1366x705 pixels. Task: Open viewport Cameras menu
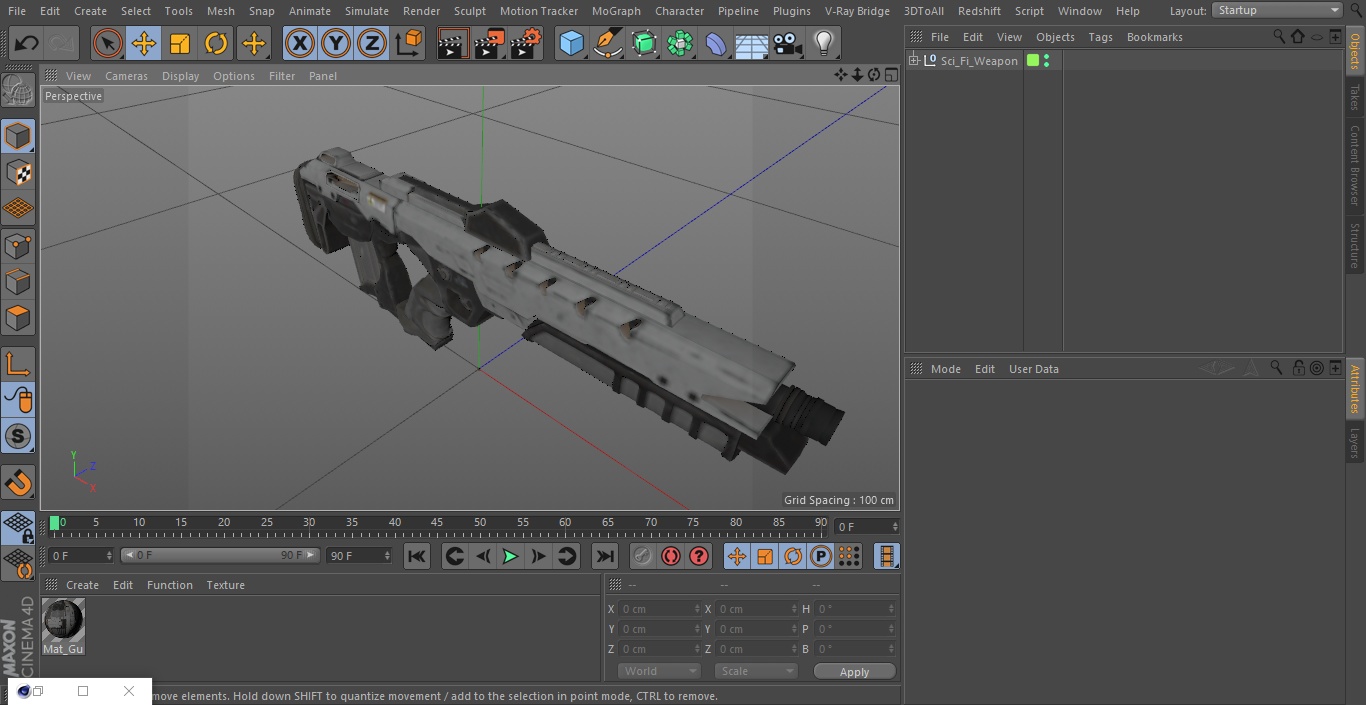[x=126, y=76]
